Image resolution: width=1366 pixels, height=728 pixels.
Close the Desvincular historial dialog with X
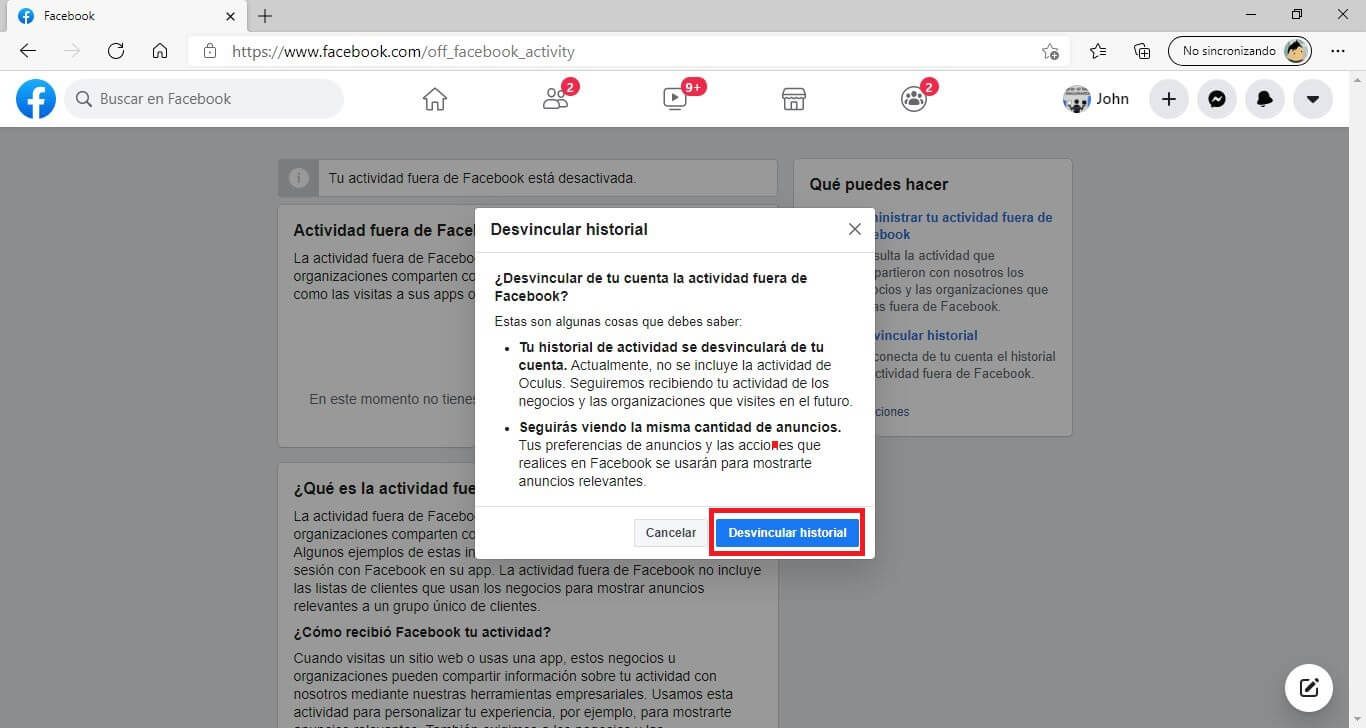(x=854, y=229)
